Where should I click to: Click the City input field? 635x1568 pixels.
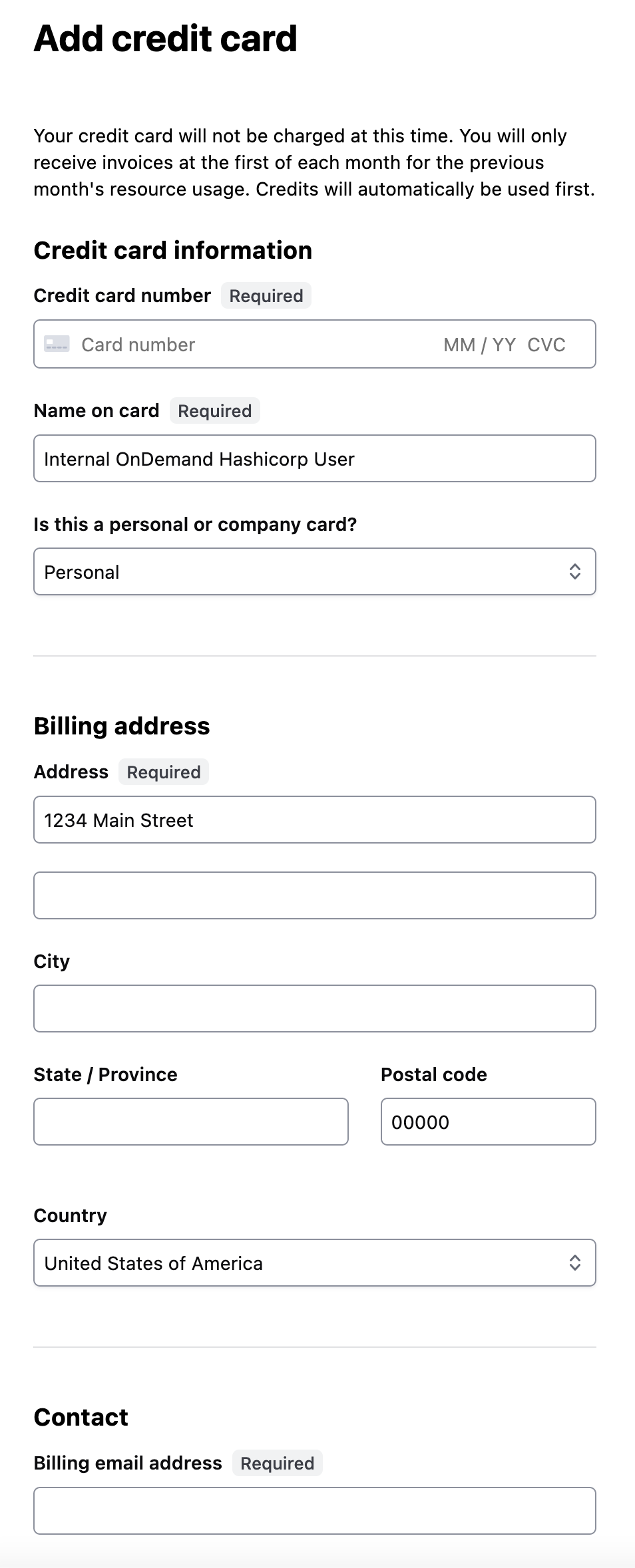pyautogui.click(x=314, y=1009)
